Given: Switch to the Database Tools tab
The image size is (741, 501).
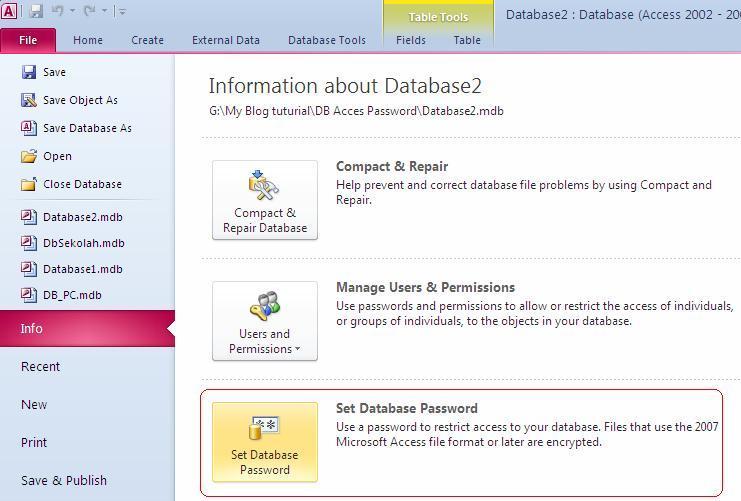Looking at the screenshot, I should [327, 40].
